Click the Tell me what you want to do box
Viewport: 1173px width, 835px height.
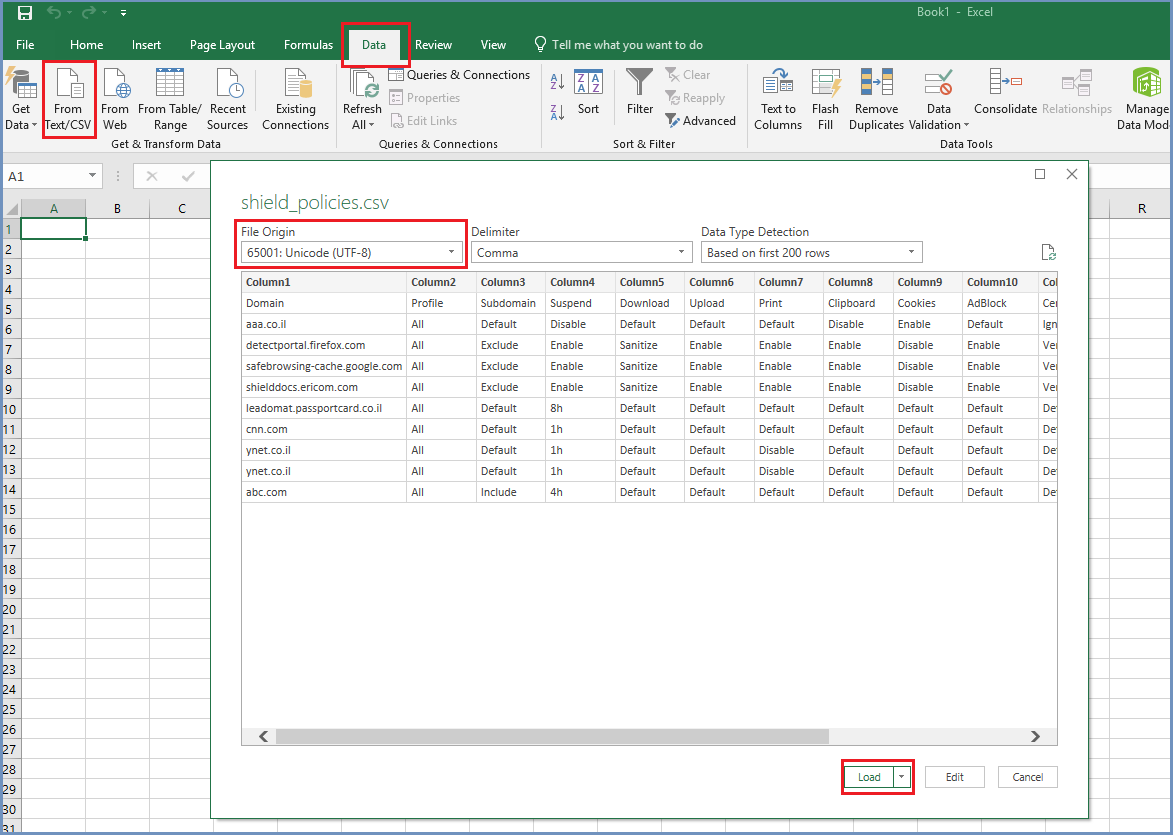(619, 45)
